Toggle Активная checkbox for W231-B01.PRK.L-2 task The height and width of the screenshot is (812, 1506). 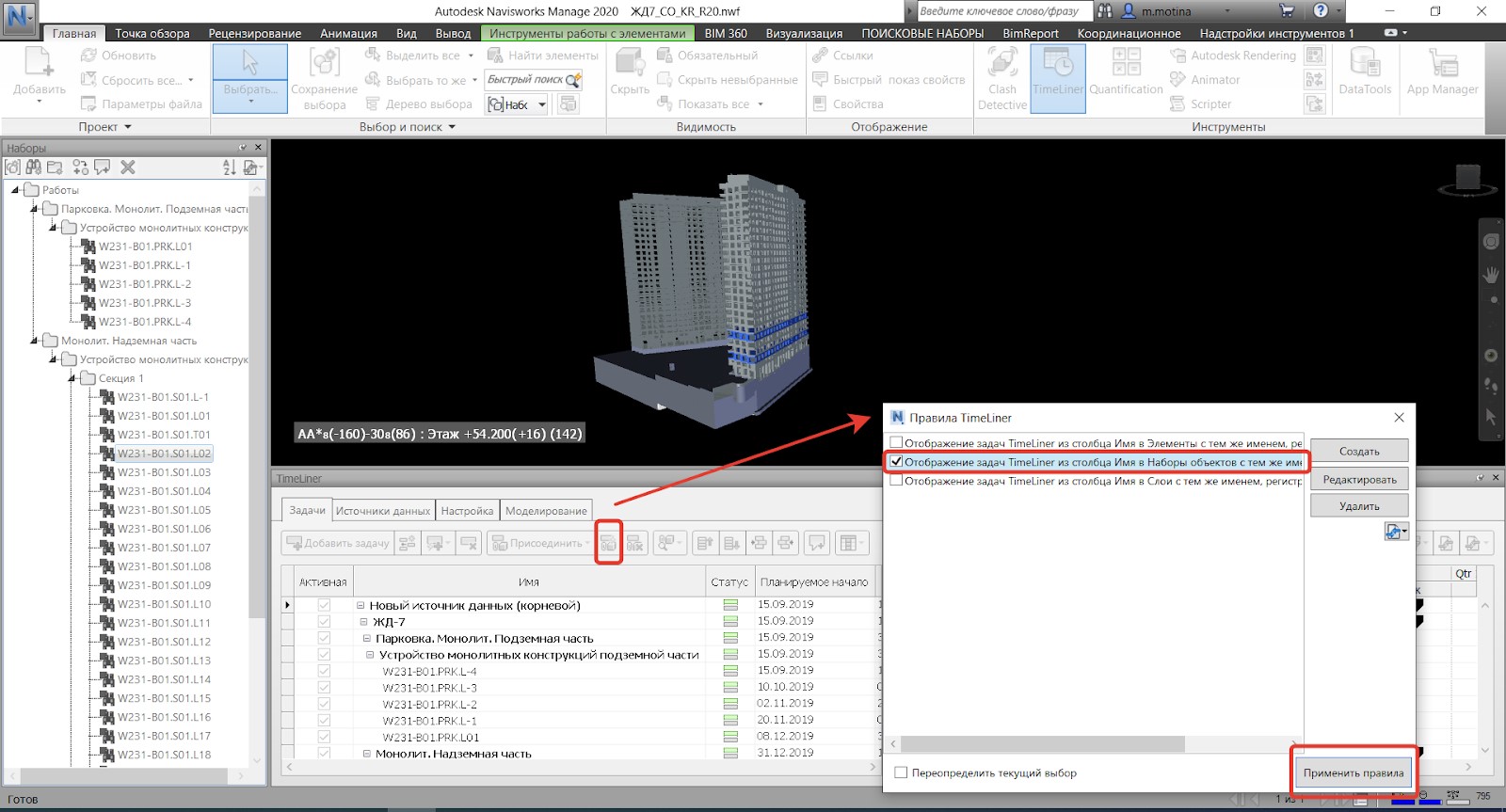(x=324, y=704)
